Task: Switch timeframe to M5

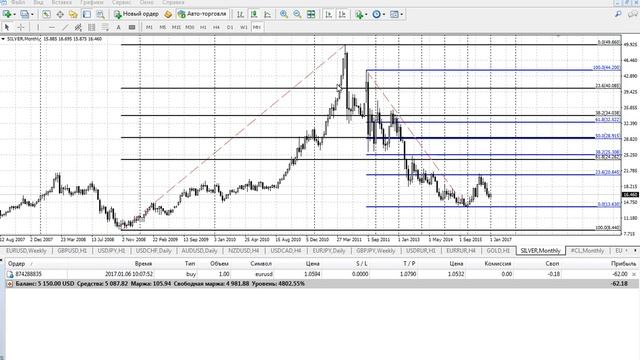Action: pyautogui.click(x=162, y=27)
